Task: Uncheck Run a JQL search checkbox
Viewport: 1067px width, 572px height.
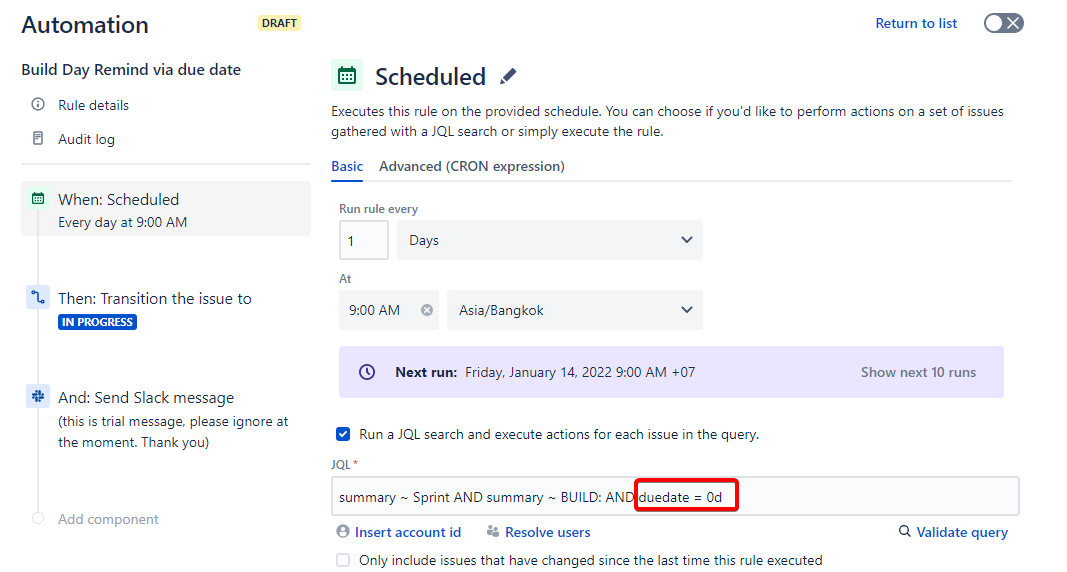Action: [343, 434]
